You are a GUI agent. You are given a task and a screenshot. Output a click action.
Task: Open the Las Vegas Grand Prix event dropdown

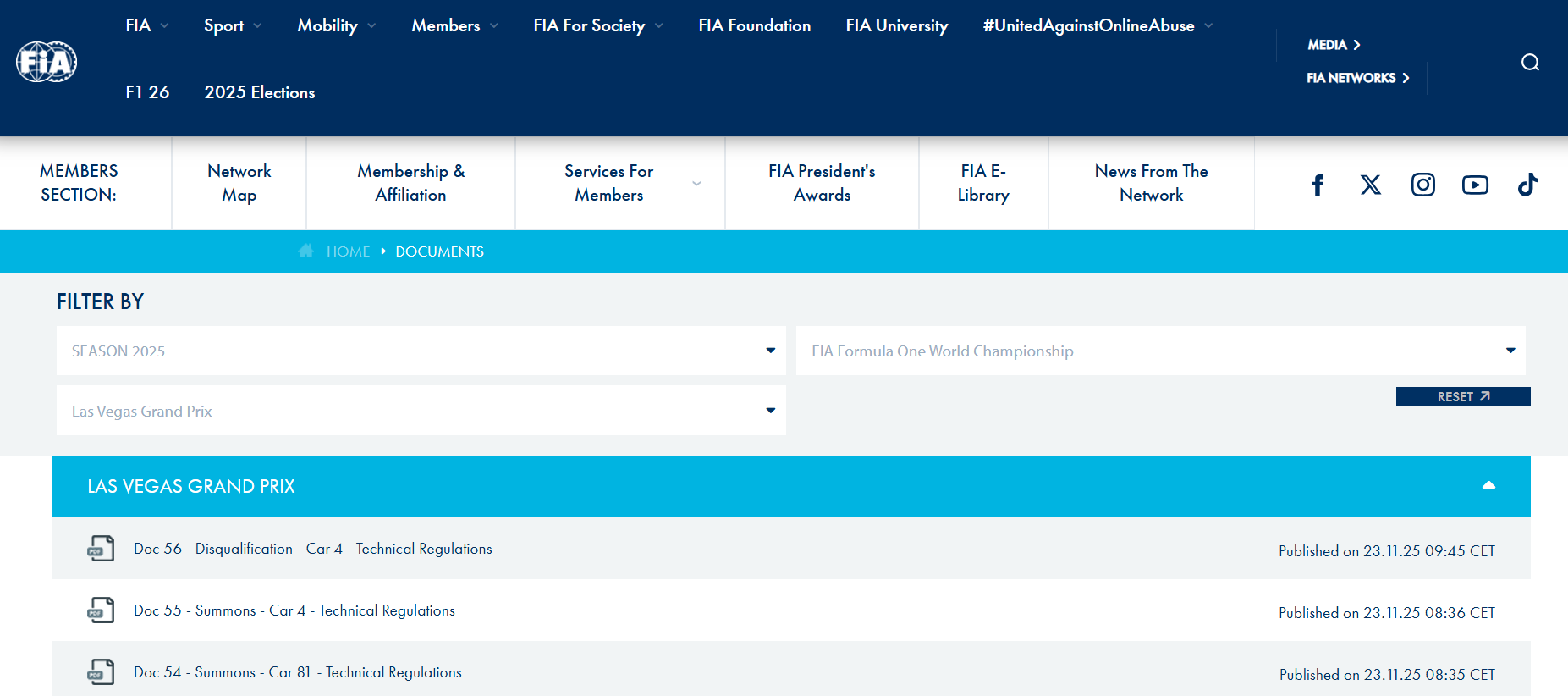[421, 411]
